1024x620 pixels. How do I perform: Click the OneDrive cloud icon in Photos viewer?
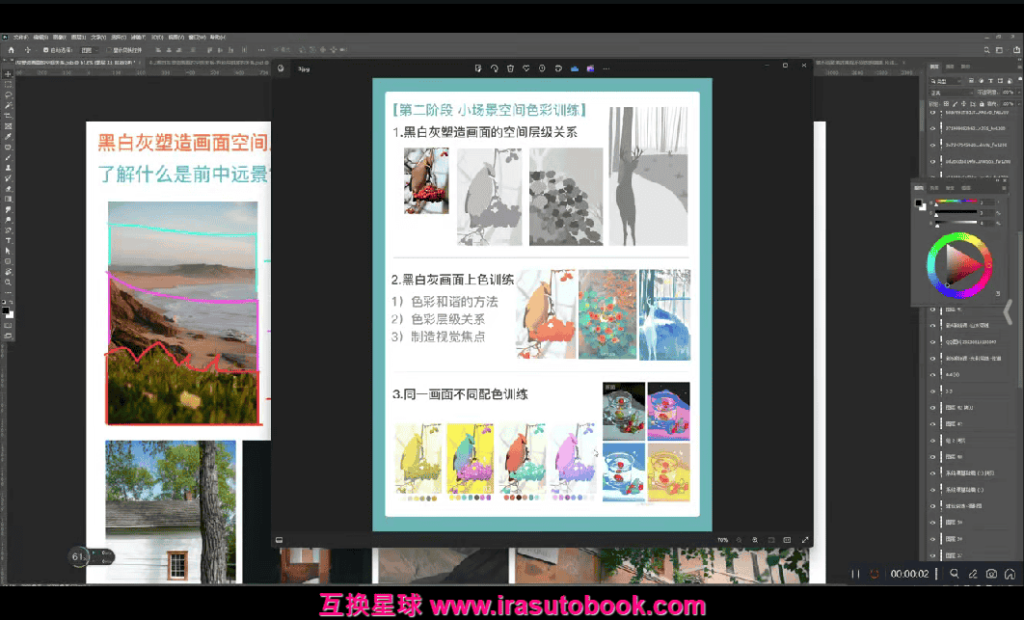tap(575, 68)
